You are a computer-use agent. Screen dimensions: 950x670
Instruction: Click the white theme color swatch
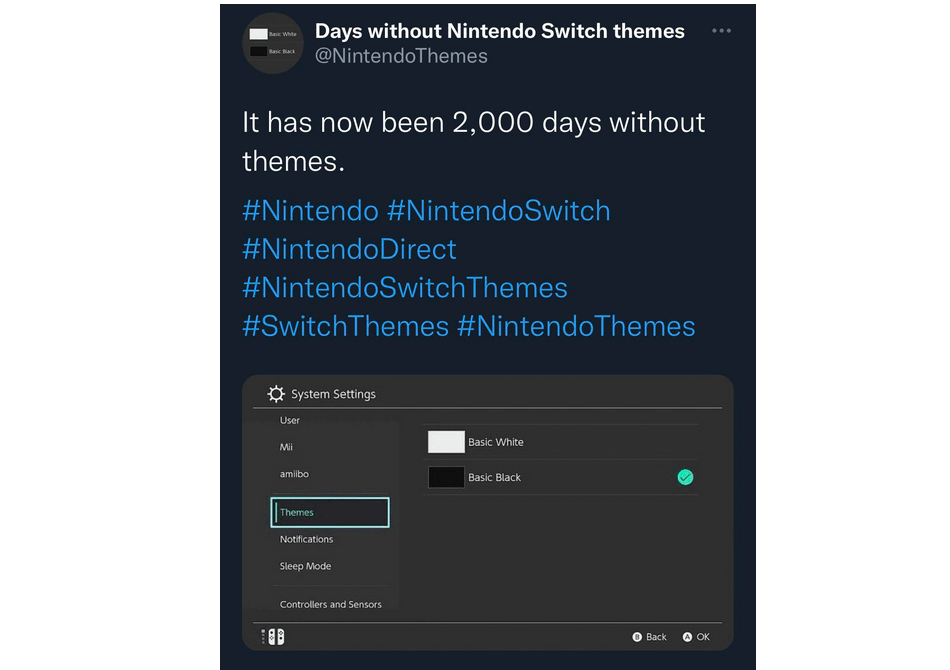[x=446, y=442]
